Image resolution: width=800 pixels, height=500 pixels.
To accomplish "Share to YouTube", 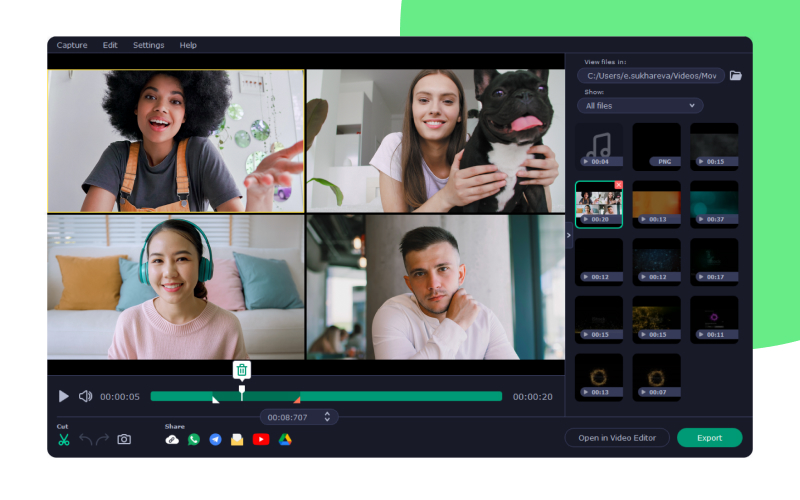I will pyautogui.click(x=261, y=439).
